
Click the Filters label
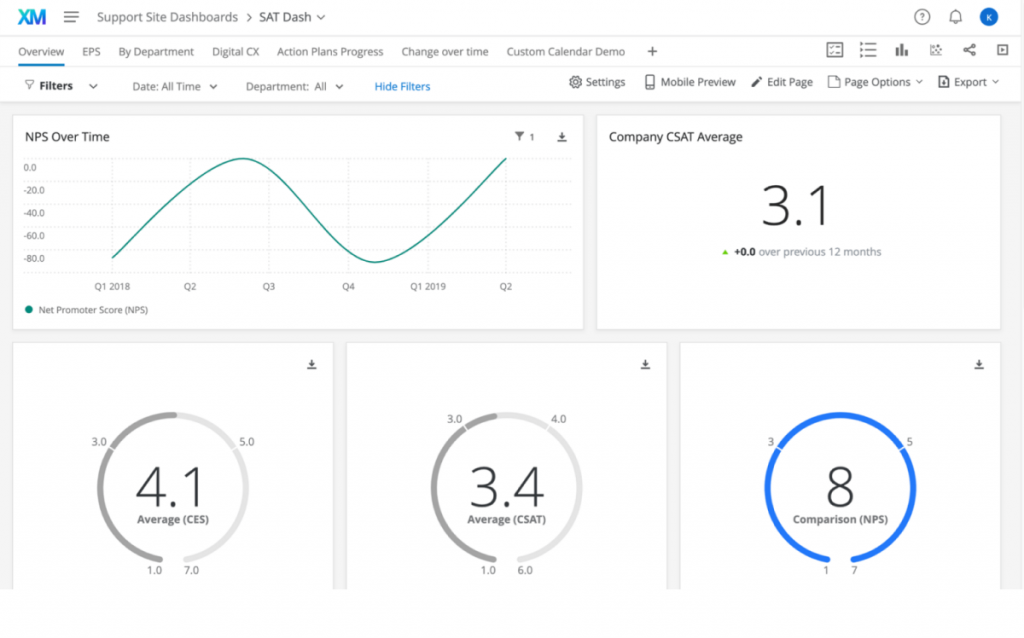[56, 86]
